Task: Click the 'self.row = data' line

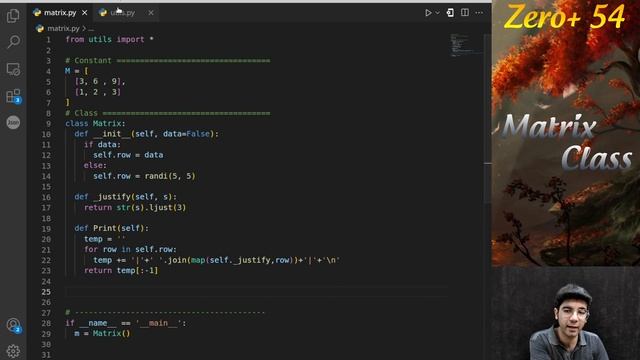Action: pos(128,155)
